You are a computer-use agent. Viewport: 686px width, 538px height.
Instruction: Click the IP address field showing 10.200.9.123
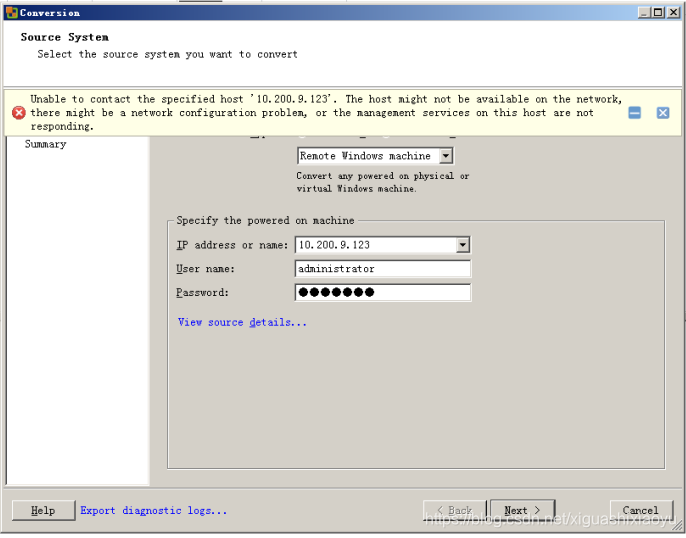click(x=376, y=245)
